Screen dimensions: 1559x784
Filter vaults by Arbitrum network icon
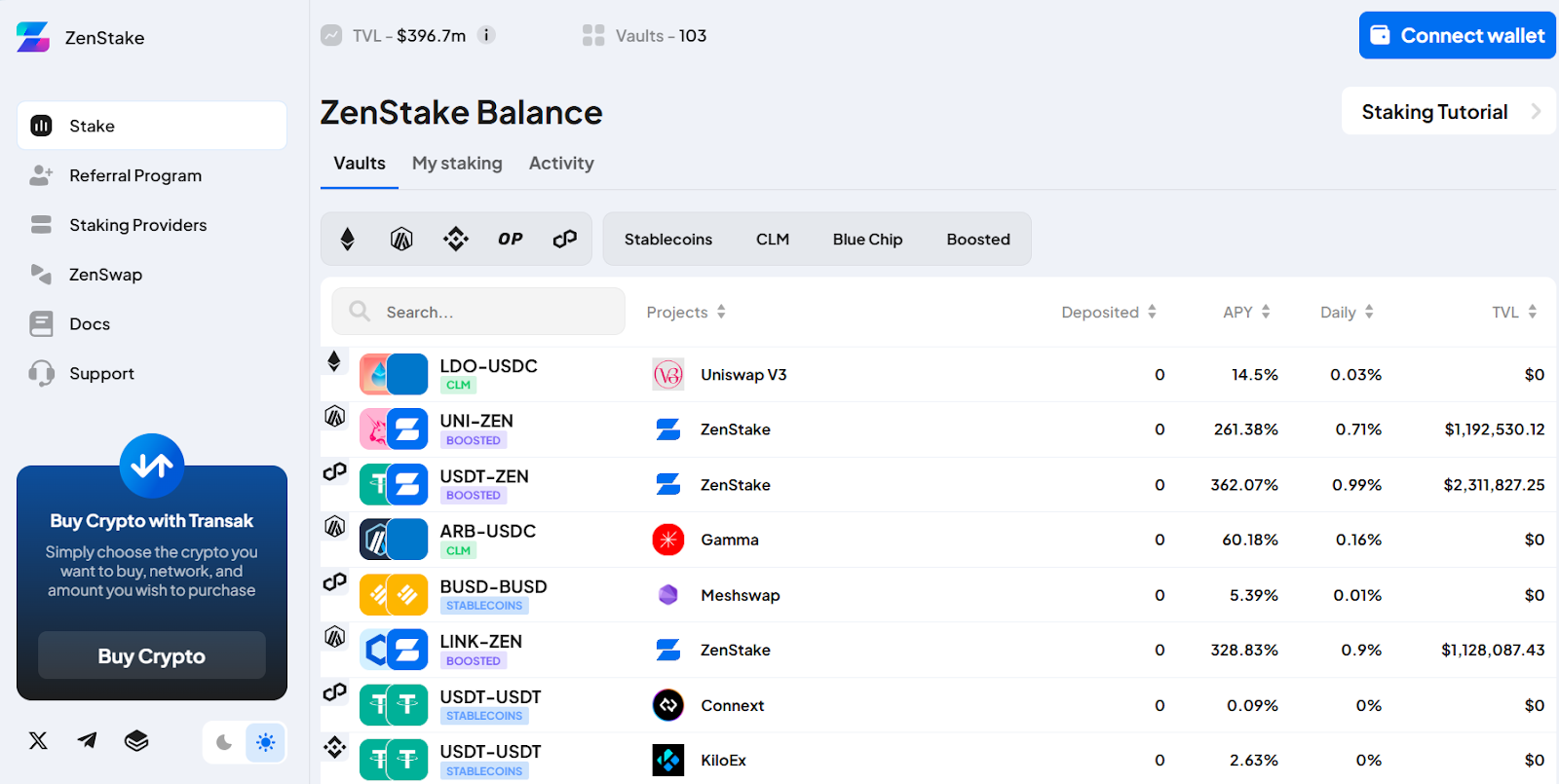[401, 239]
